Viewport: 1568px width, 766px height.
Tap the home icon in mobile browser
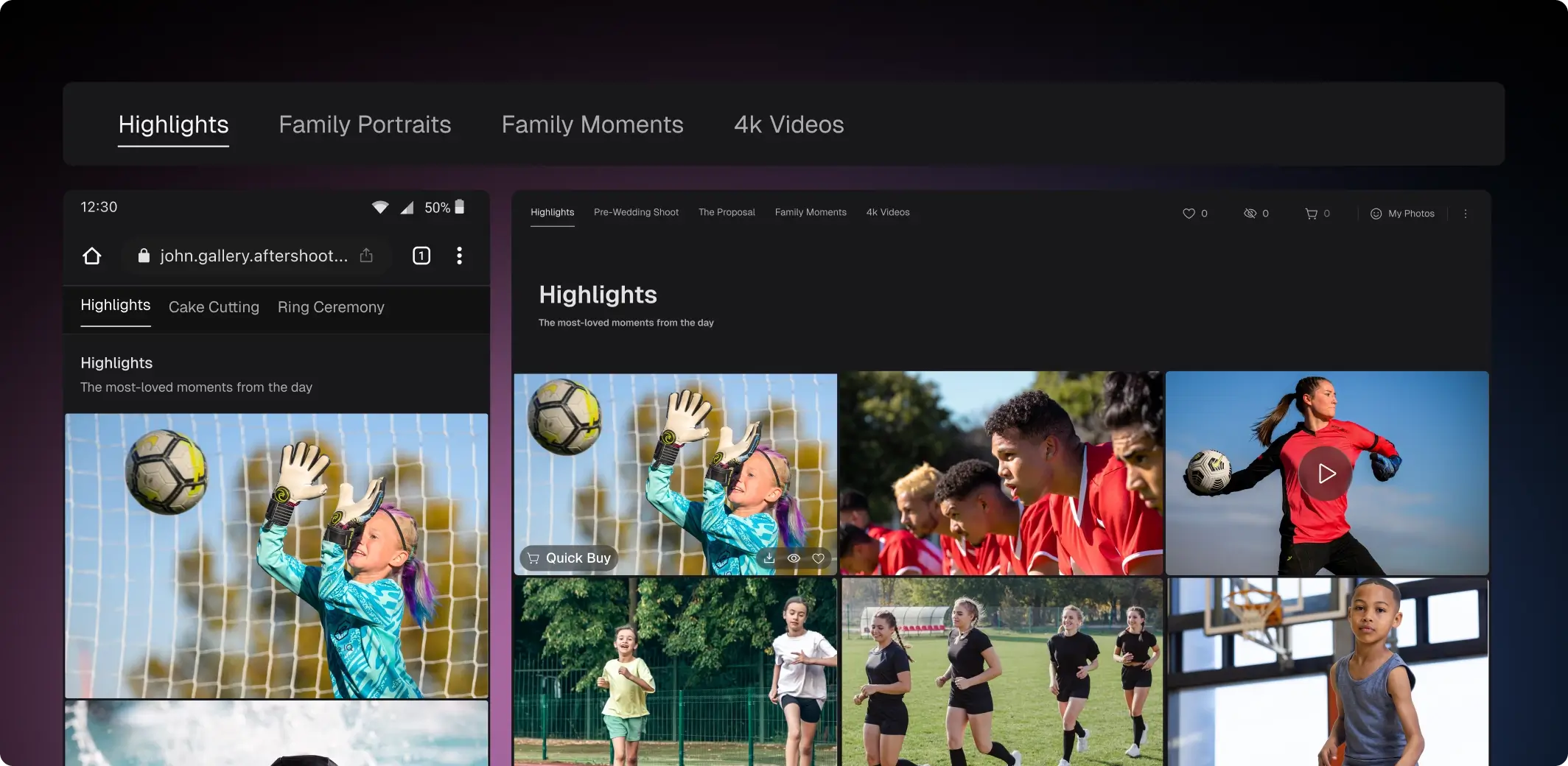point(92,256)
